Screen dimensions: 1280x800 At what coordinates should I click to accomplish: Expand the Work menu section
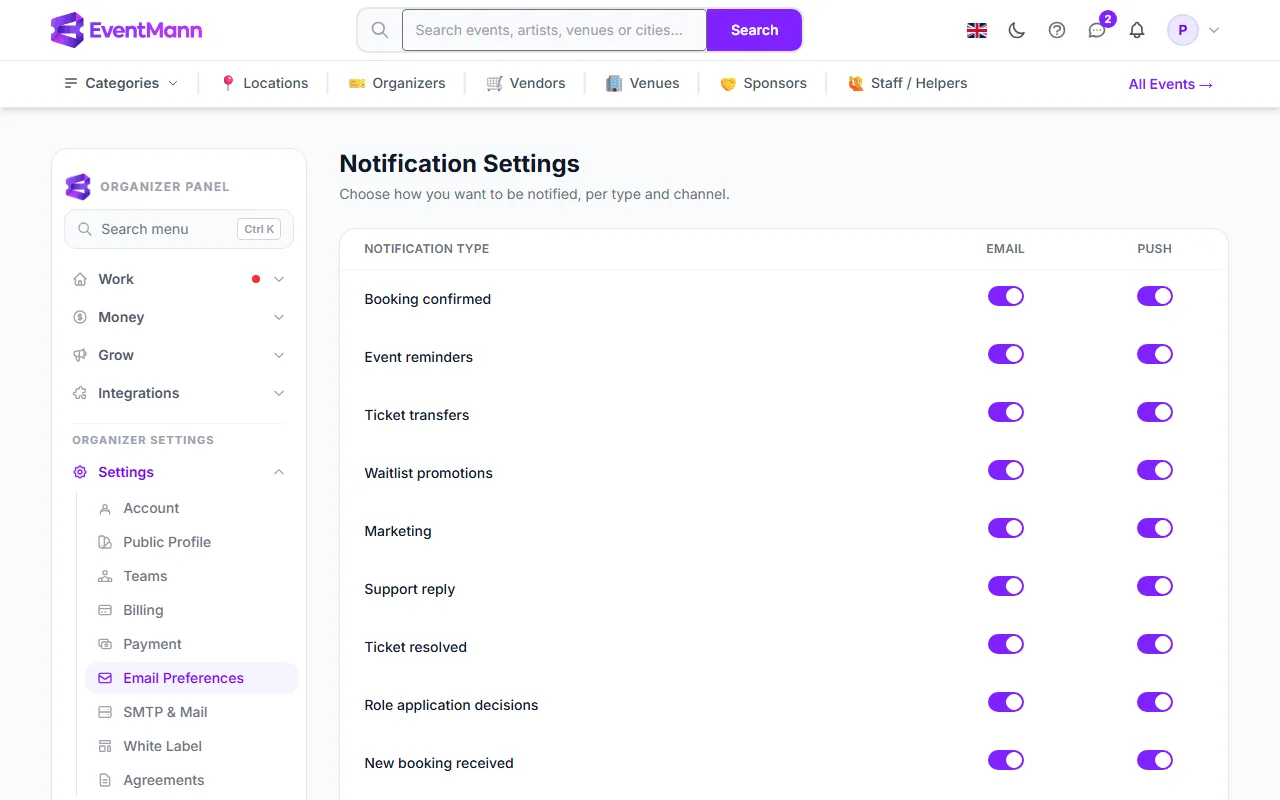click(x=179, y=279)
